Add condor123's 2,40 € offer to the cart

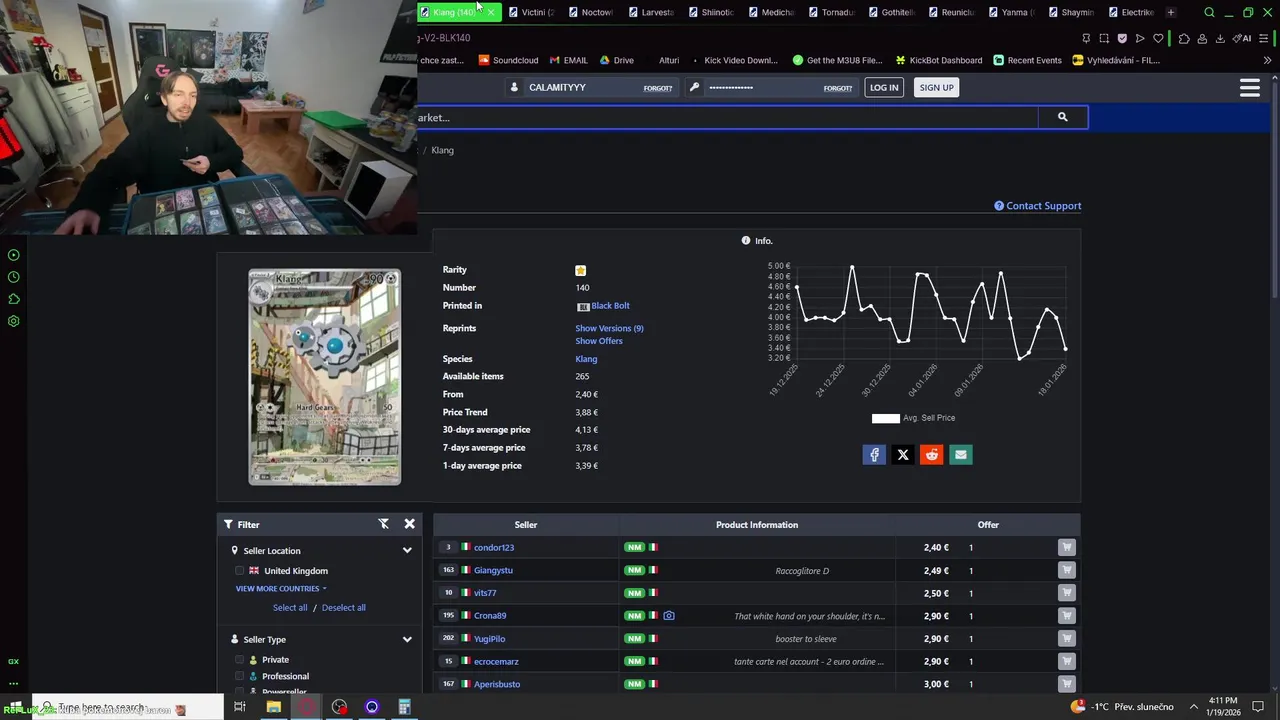pos(1066,547)
